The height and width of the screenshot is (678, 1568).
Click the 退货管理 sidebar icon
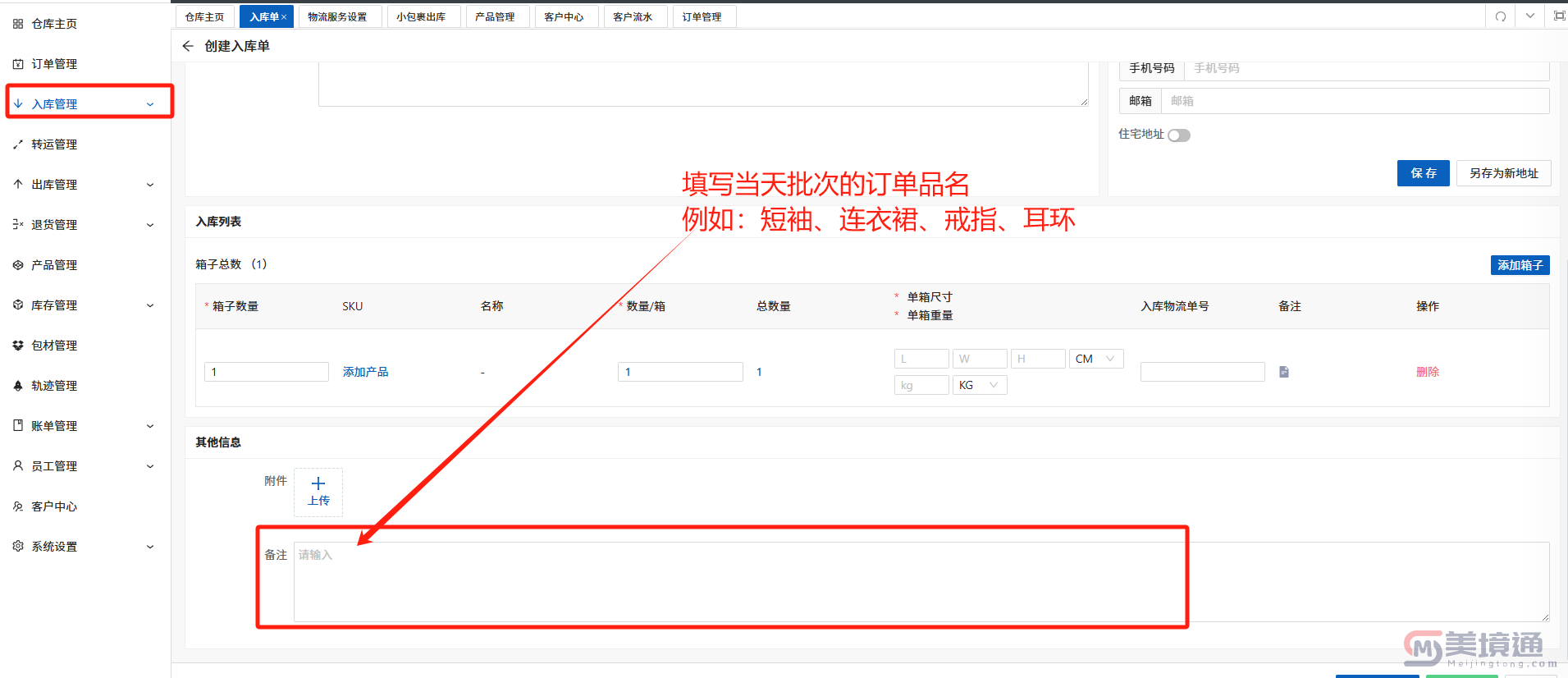pos(18,225)
